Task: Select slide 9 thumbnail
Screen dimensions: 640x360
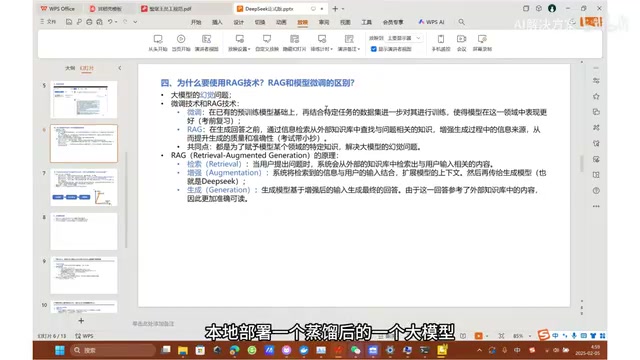Action: pyautogui.click(x=84, y=275)
